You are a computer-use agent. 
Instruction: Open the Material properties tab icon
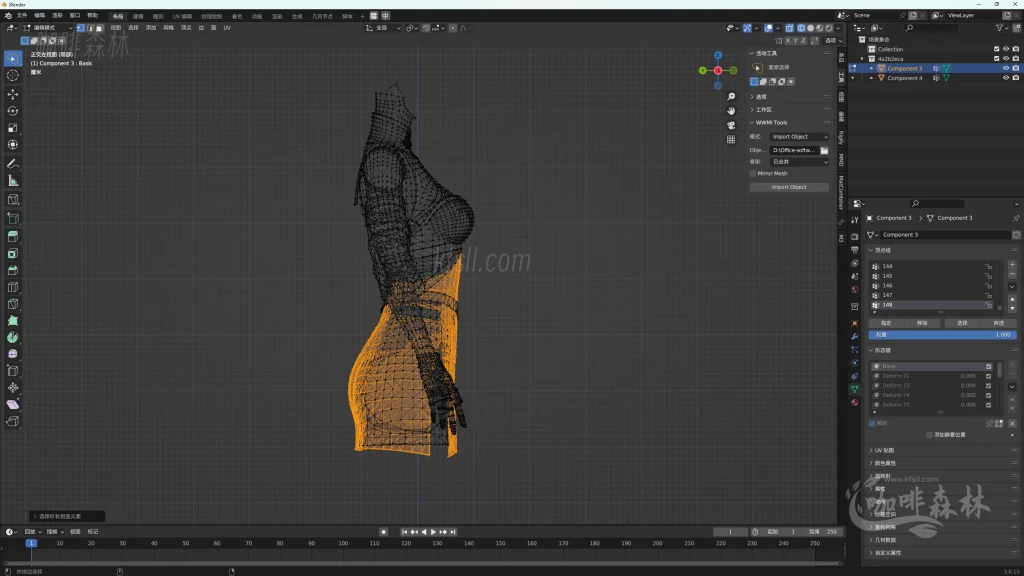(854, 402)
